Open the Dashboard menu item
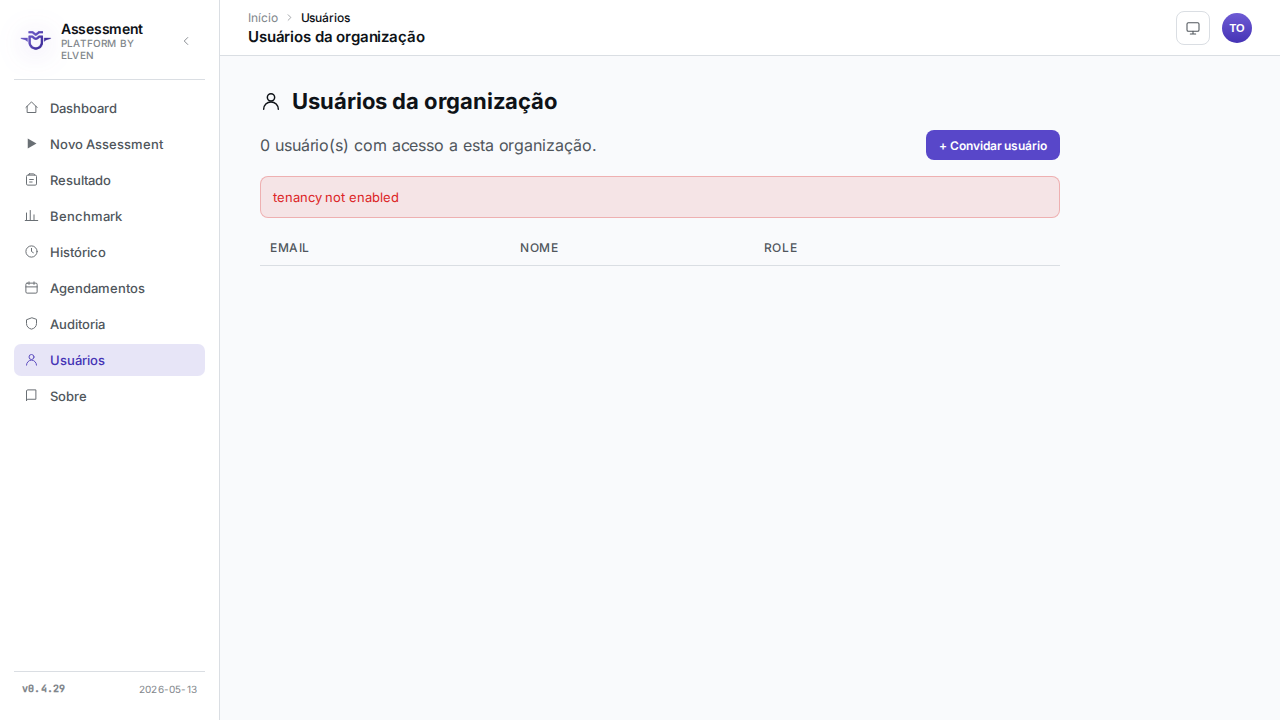 coord(109,108)
